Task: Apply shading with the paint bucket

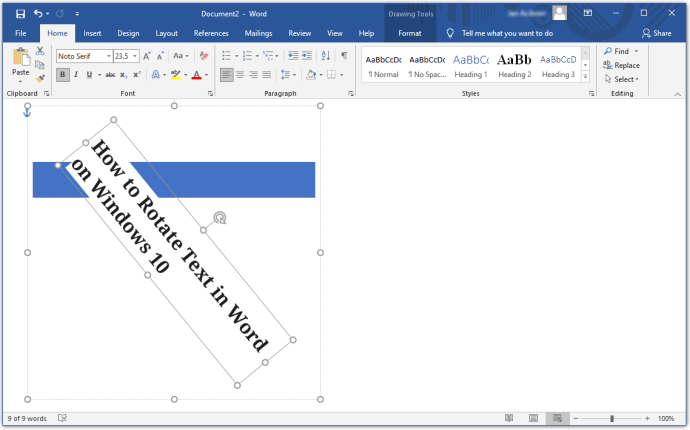Action: (311, 75)
